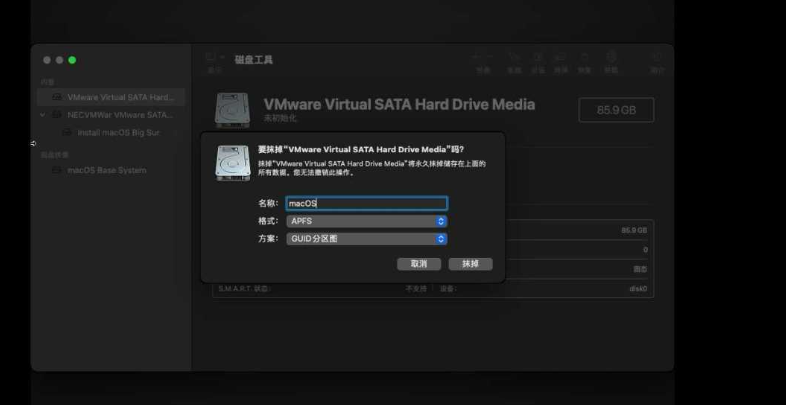
Task: Collapse the NECVMWar VMware SATA disk chevron
Action: point(43,115)
